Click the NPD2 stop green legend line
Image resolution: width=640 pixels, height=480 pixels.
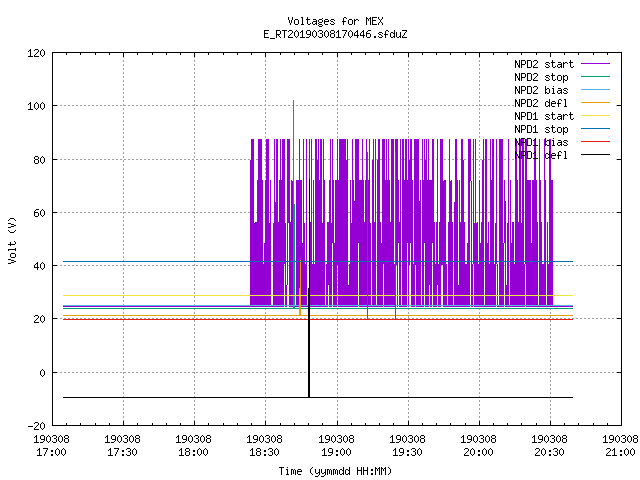click(596, 77)
